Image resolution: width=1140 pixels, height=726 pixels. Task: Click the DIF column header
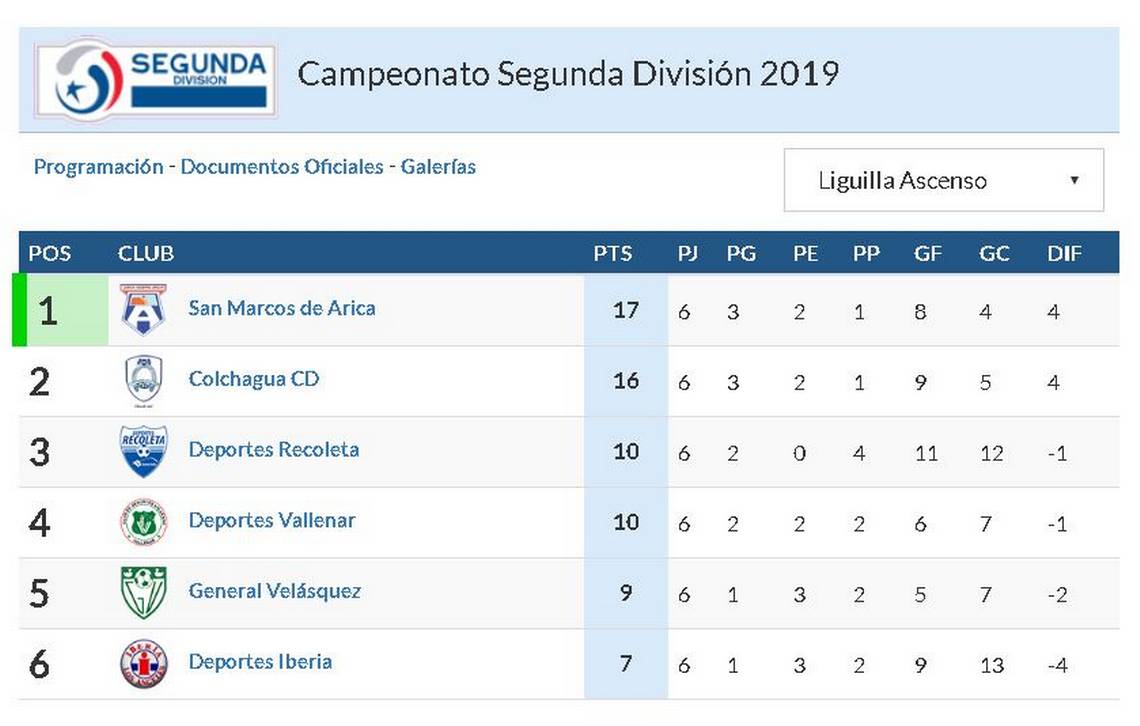(1064, 254)
